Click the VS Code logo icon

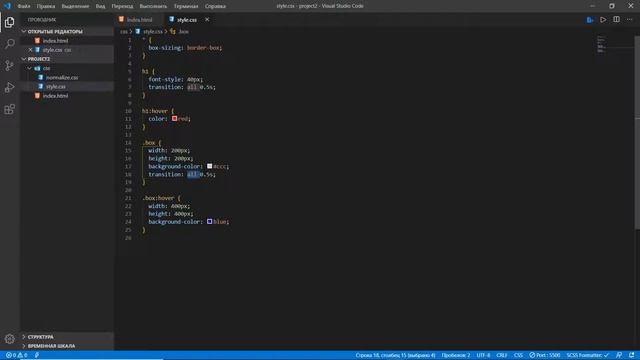click(x=7, y=6)
